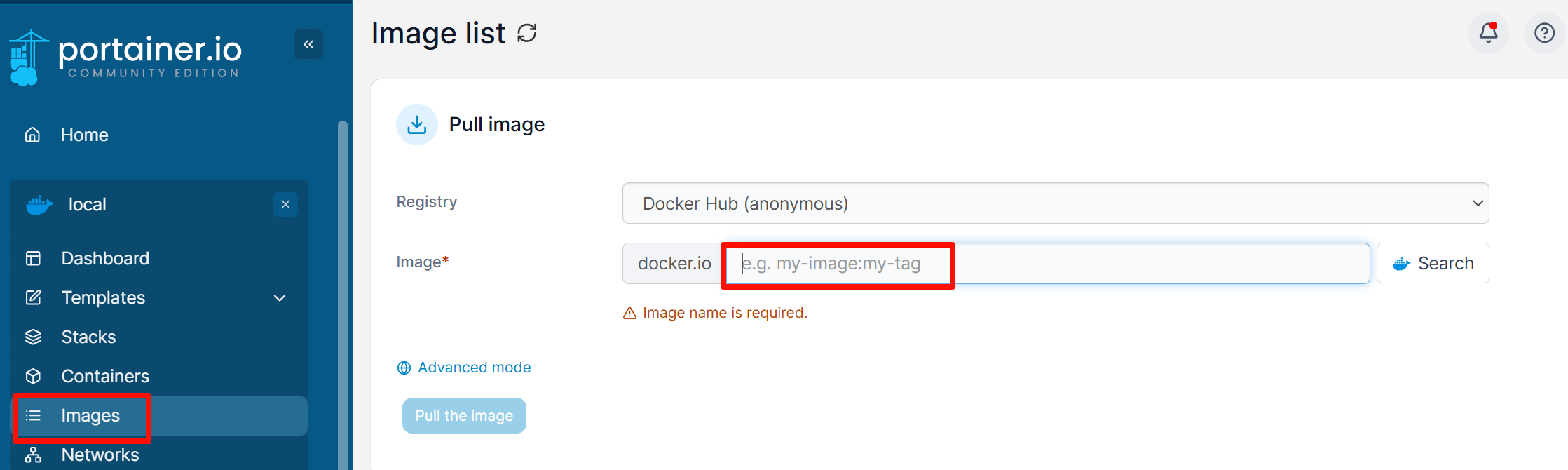Go to Networks page

100,455
